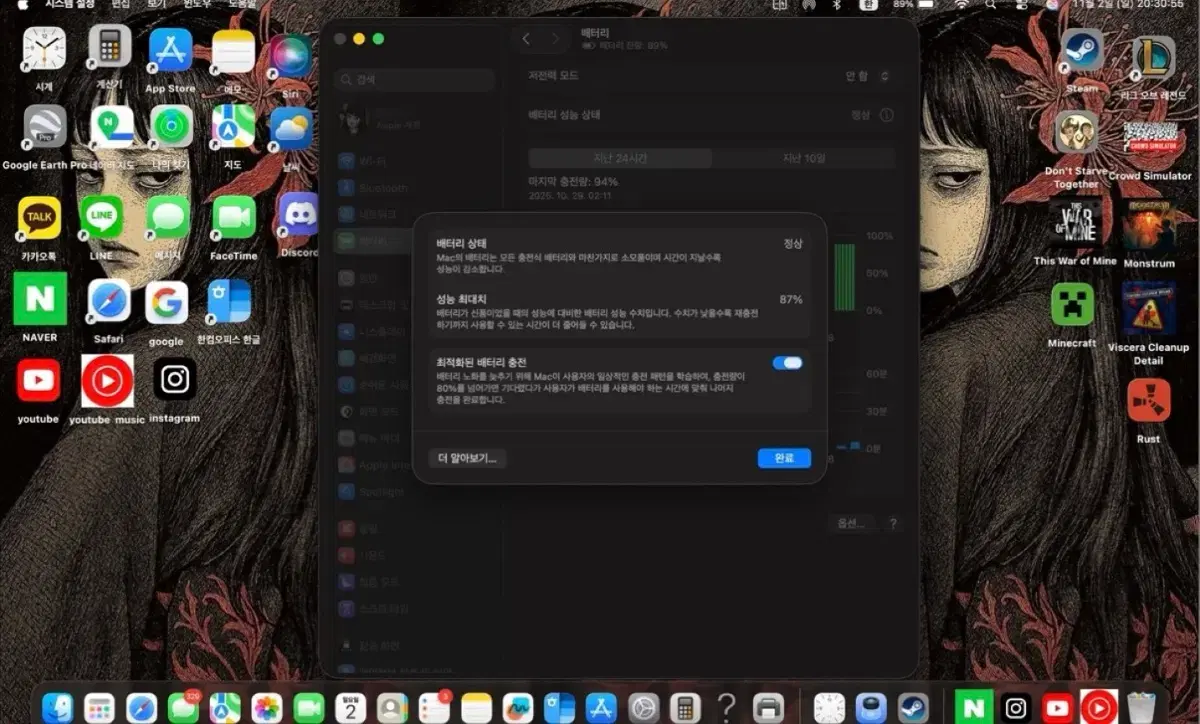Open the 더 알아보기... link button

click(468, 458)
